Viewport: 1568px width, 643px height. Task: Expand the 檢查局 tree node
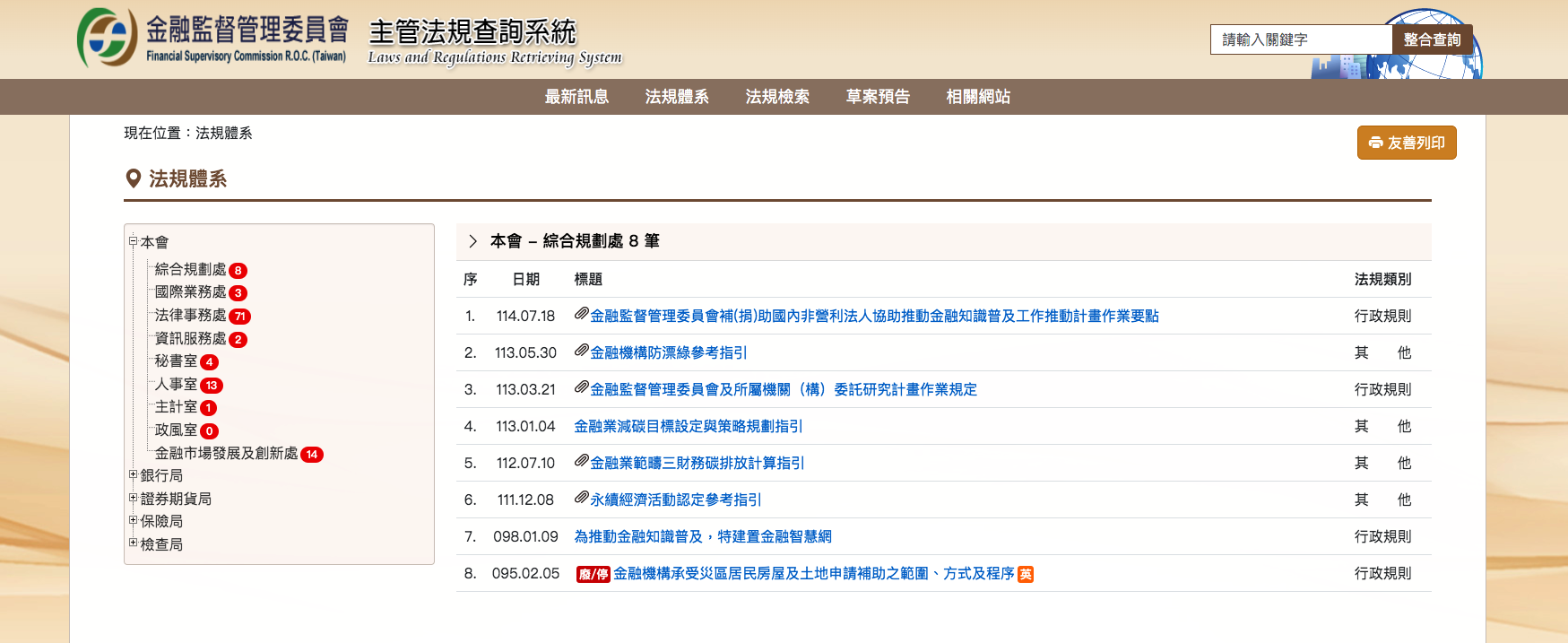tap(133, 543)
